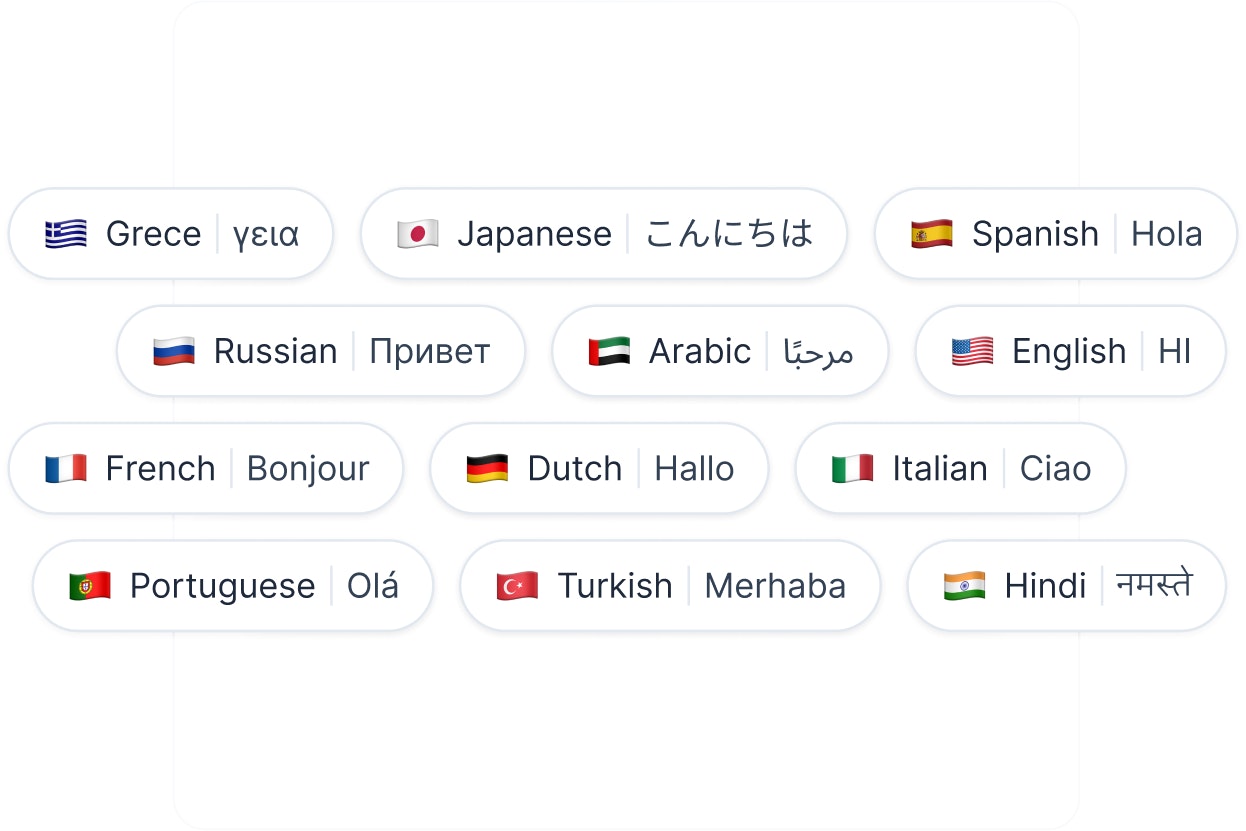Viewport: 1246px width, 831px height.
Task: Click the Привет greeting text
Action: click(x=430, y=352)
